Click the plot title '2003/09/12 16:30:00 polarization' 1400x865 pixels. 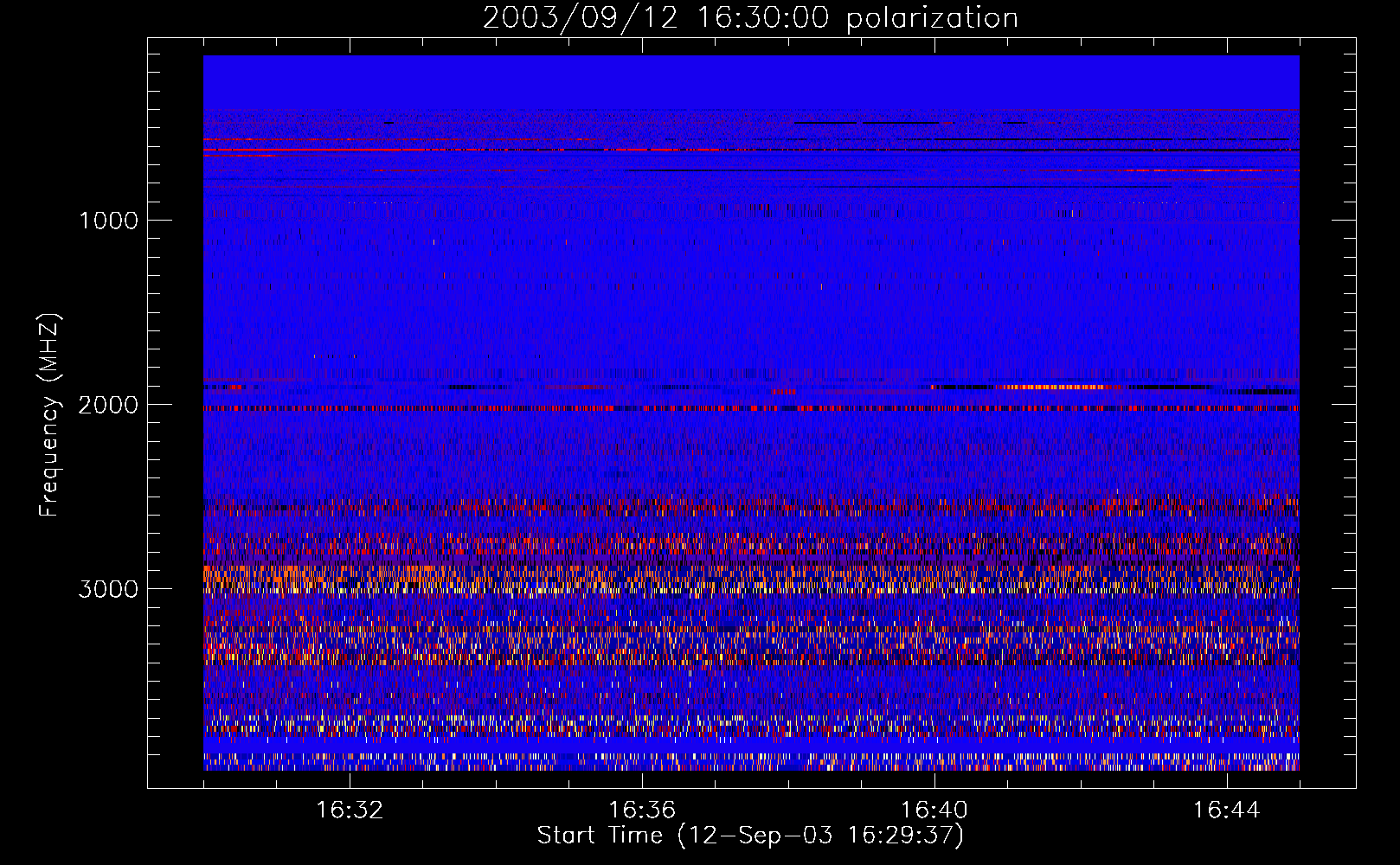tap(750, 18)
